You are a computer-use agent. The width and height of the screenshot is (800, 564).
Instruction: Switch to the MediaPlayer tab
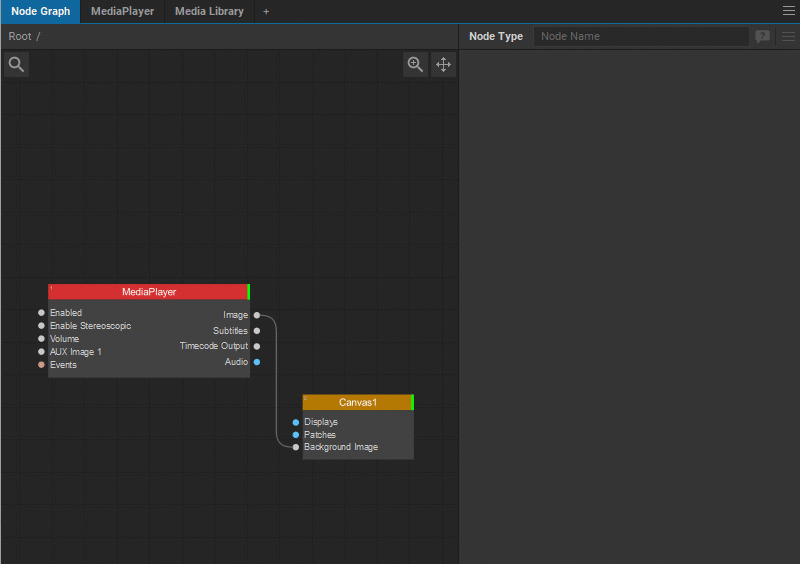pos(122,11)
